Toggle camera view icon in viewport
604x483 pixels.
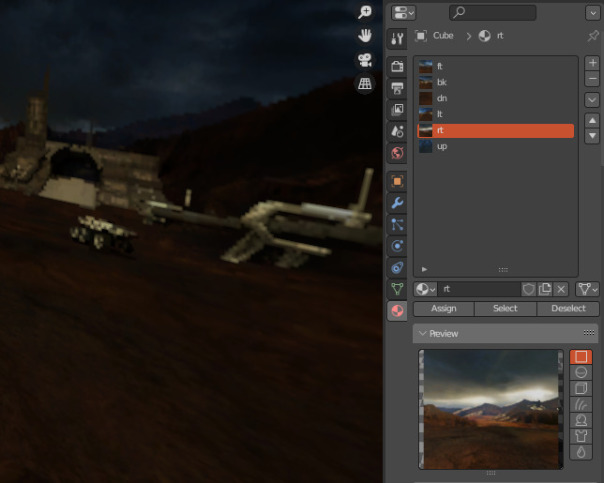(x=364, y=60)
